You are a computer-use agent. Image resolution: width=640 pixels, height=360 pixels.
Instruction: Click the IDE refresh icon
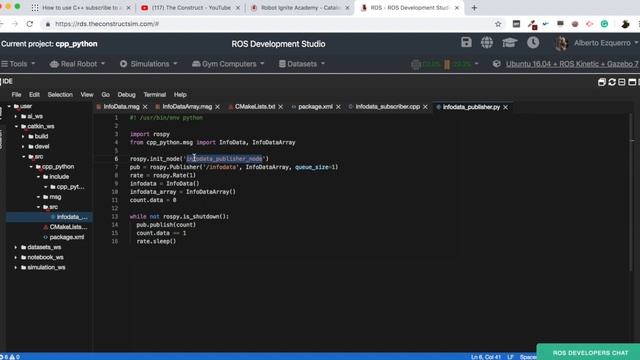[612, 82]
